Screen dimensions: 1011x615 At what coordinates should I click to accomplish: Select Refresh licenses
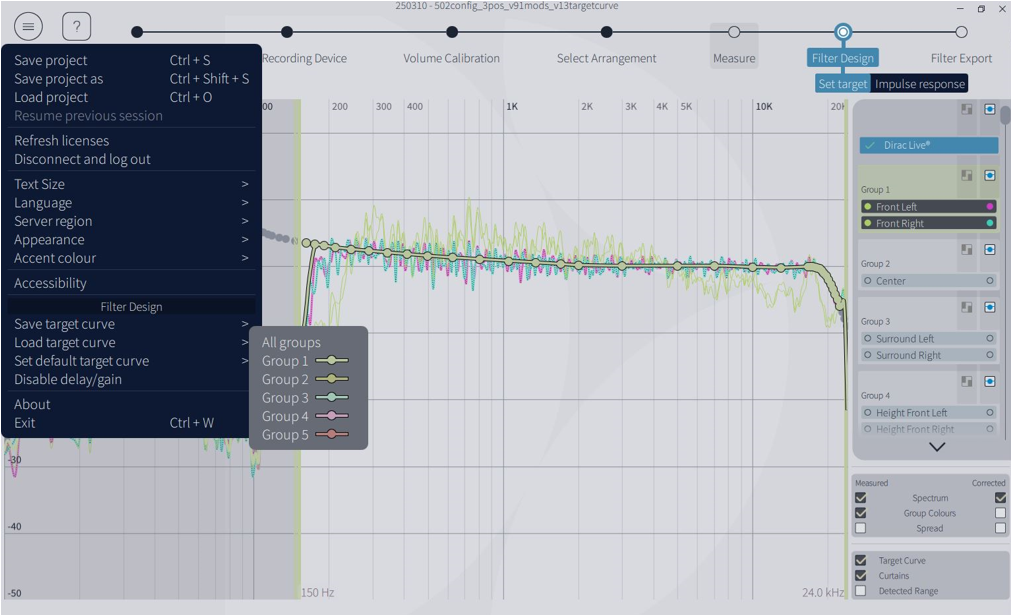click(x=132, y=141)
